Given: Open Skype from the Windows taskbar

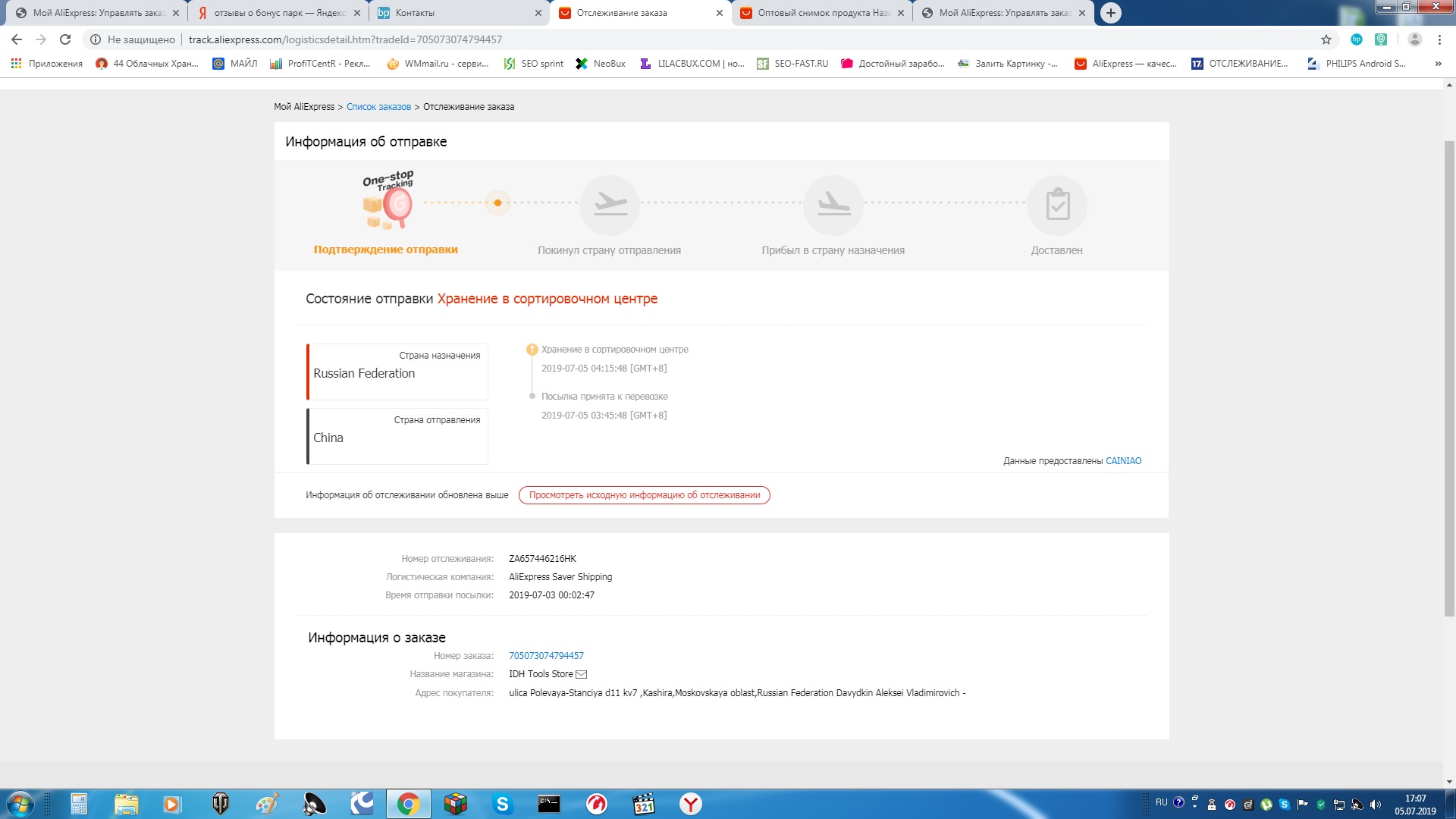Looking at the screenshot, I should tap(502, 804).
